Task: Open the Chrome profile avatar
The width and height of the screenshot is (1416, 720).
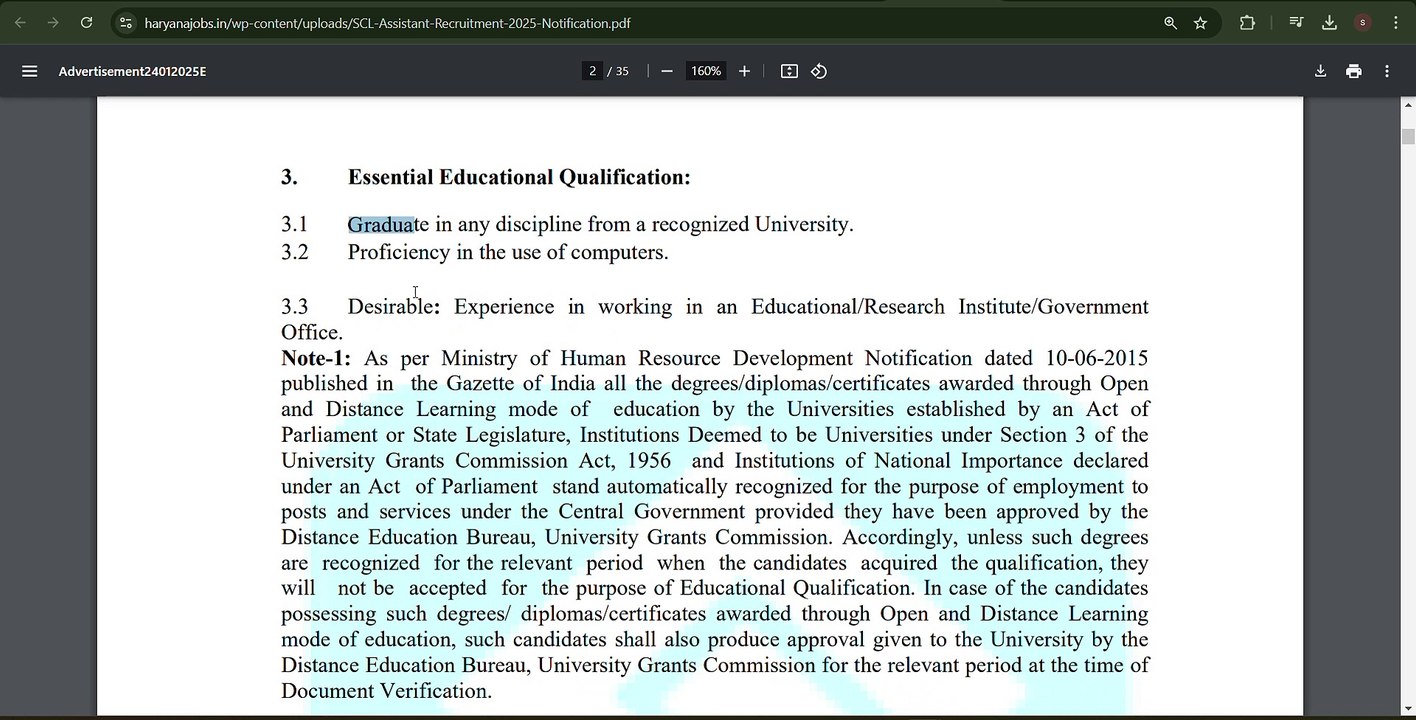Action: tap(1363, 23)
